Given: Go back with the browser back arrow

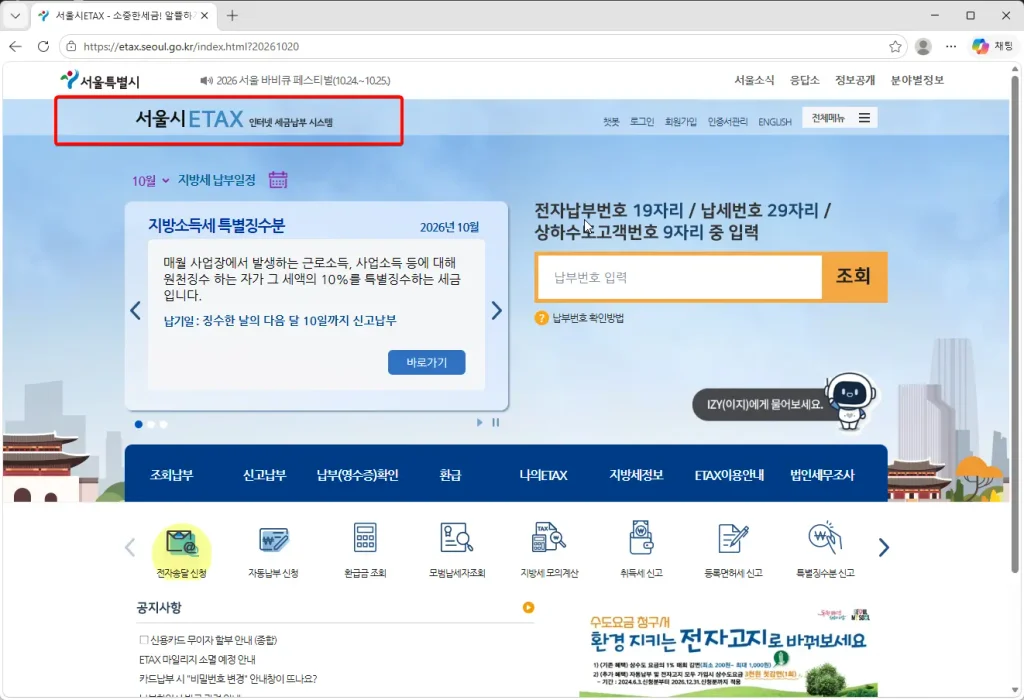Looking at the screenshot, I should coord(15,46).
